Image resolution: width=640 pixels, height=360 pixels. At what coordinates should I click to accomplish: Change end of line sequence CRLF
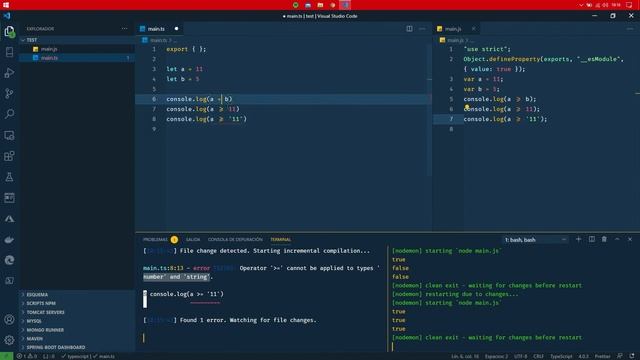coord(538,356)
